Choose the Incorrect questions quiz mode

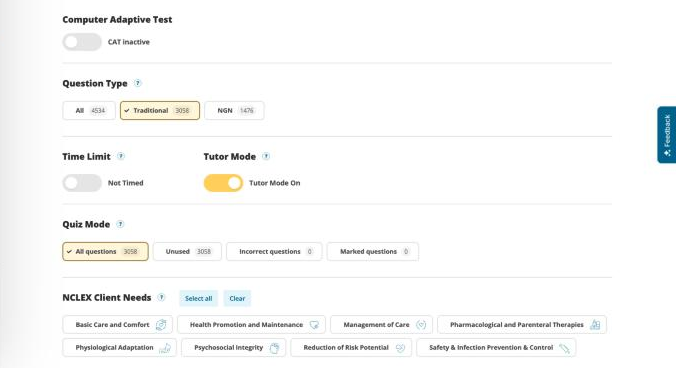point(274,252)
